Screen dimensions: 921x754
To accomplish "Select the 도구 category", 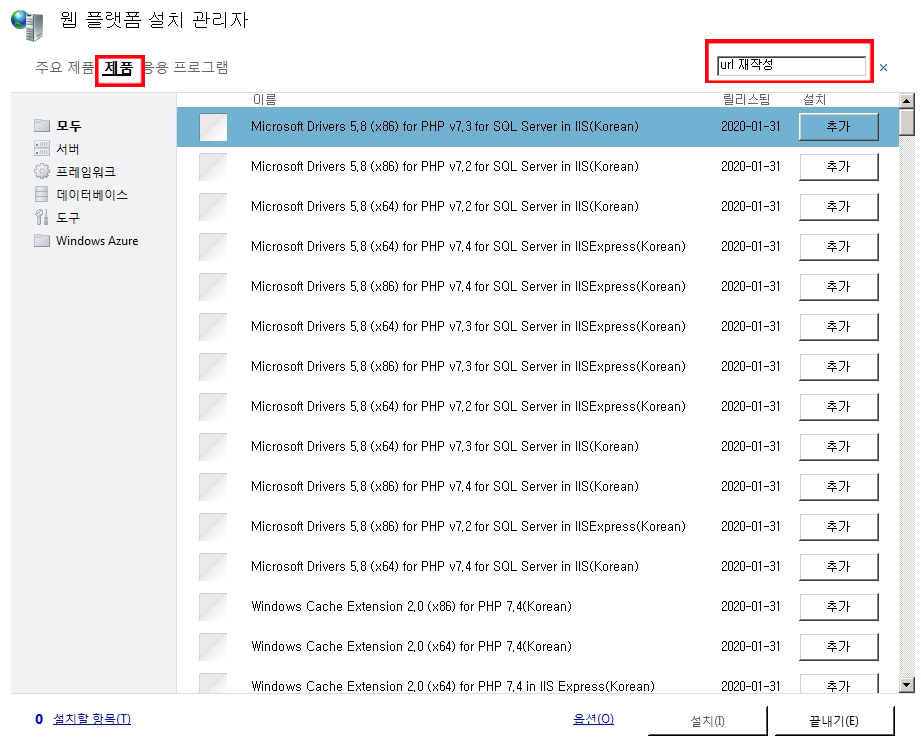I will tap(68, 218).
